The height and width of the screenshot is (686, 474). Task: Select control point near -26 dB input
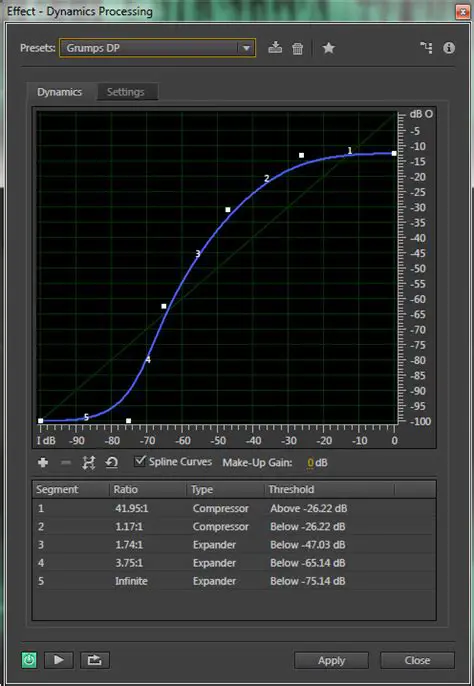pyautogui.click(x=302, y=155)
